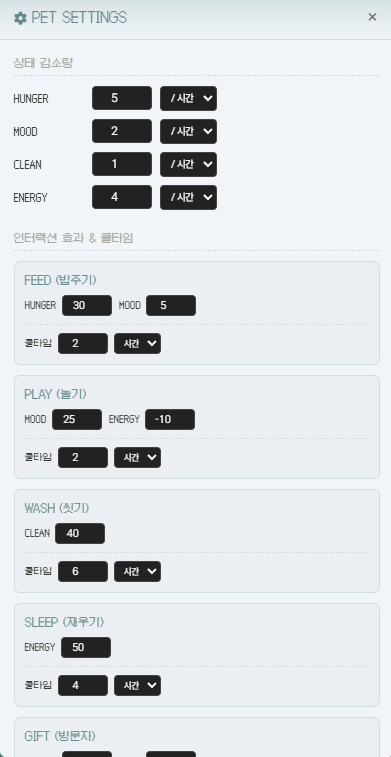Open the CLEAN decay unit dropdown
Screen dimensions: 391x757
(188, 164)
